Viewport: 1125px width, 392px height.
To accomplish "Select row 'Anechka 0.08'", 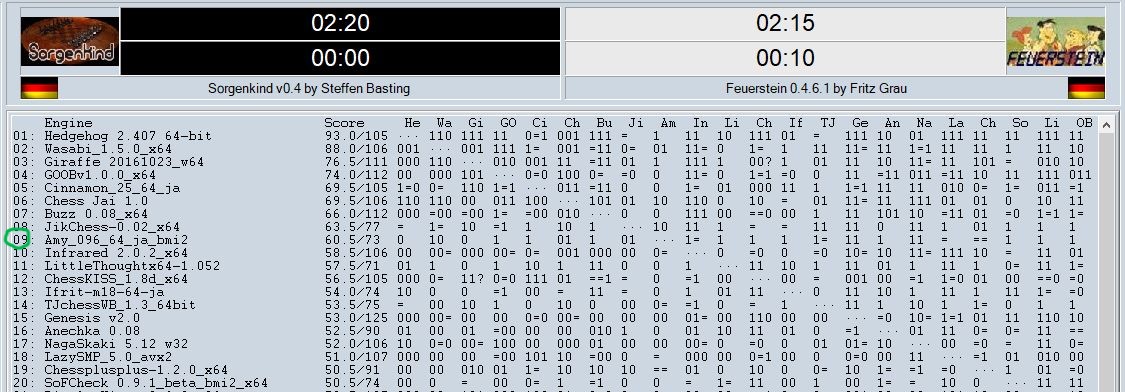I will tap(552, 331).
